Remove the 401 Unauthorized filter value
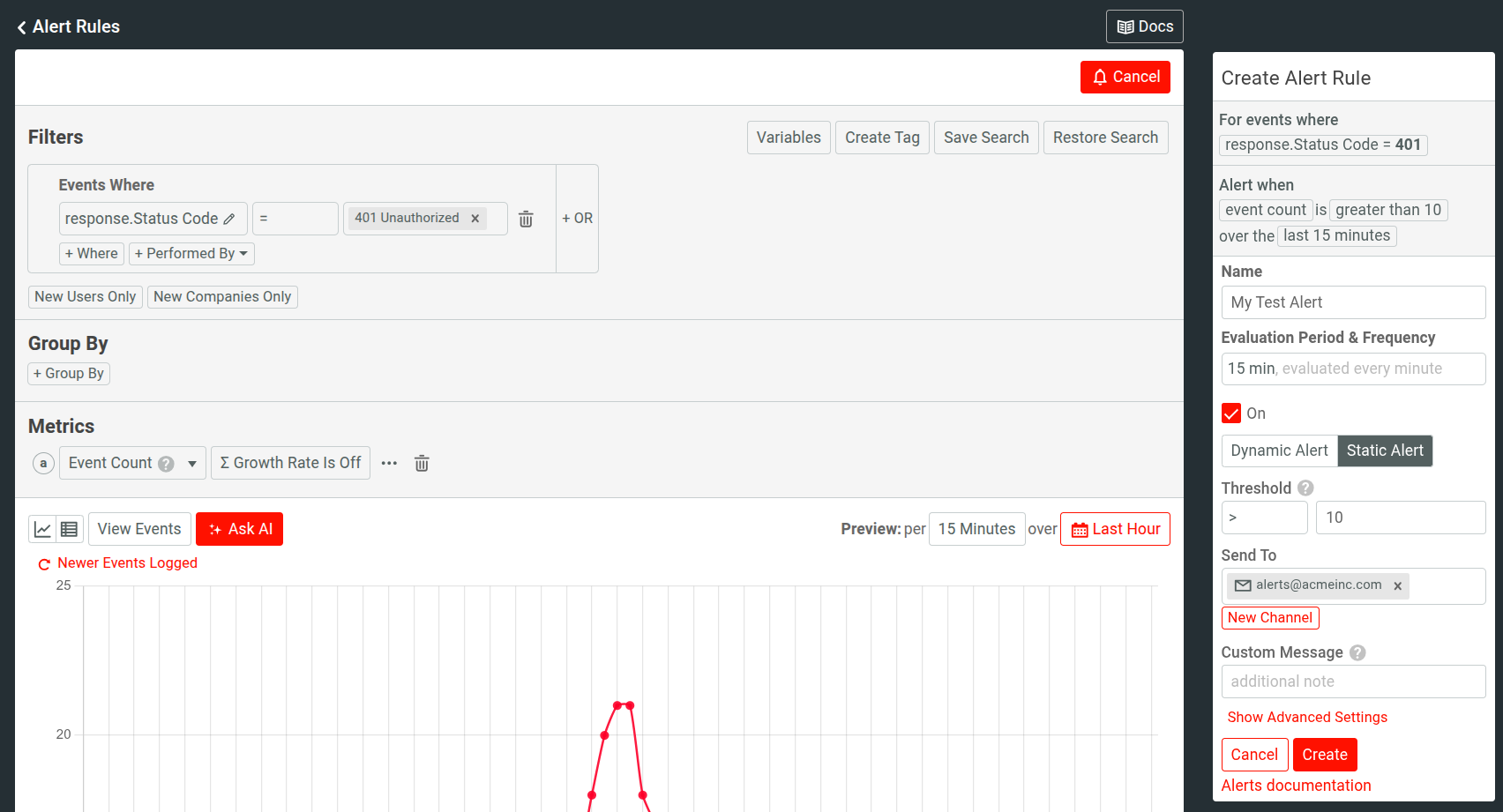 [475, 219]
